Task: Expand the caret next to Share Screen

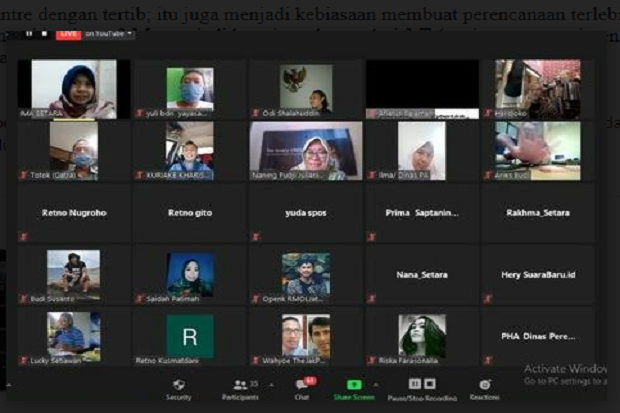Action: click(x=376, y=385)
